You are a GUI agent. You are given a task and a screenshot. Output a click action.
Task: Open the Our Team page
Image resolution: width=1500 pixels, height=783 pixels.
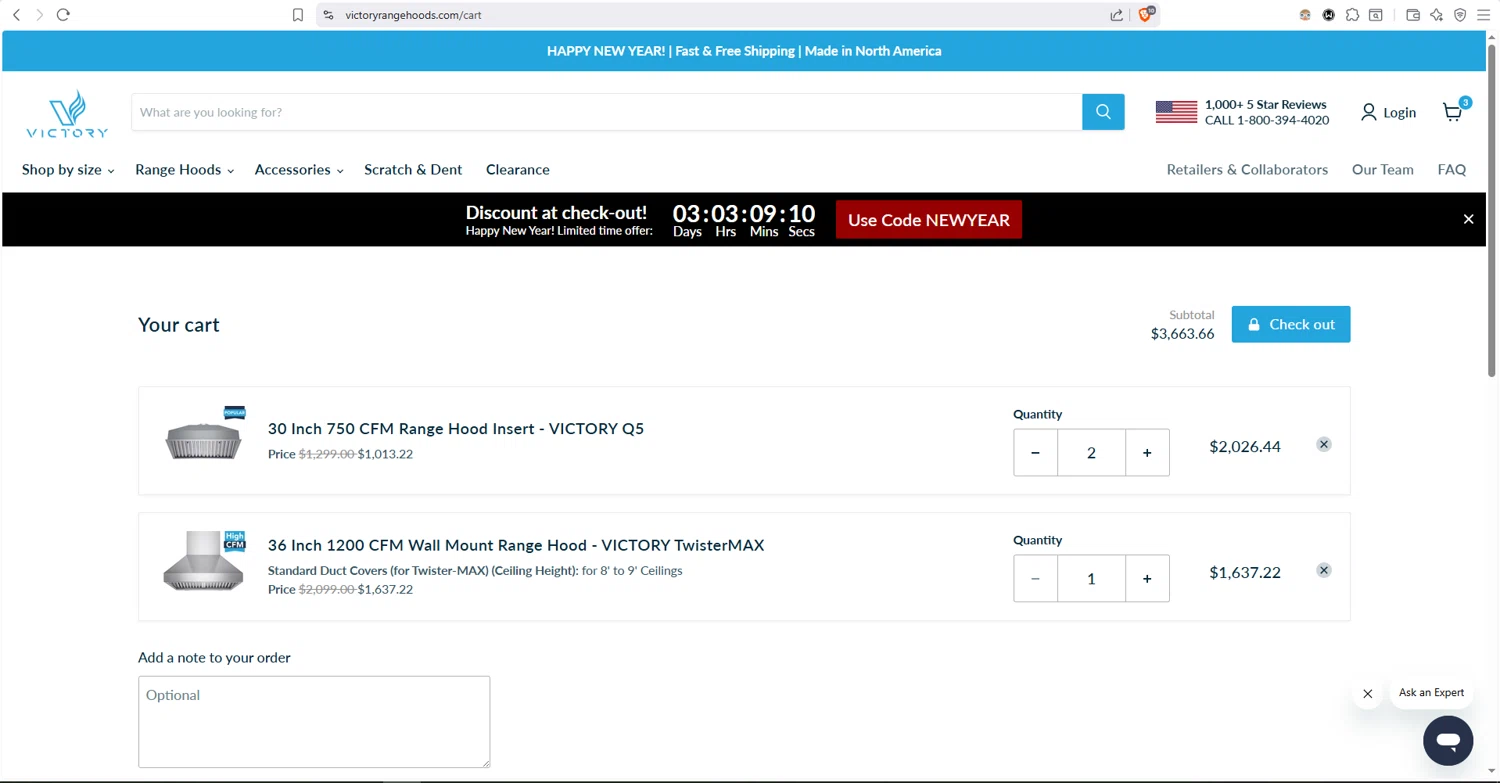1382,170
